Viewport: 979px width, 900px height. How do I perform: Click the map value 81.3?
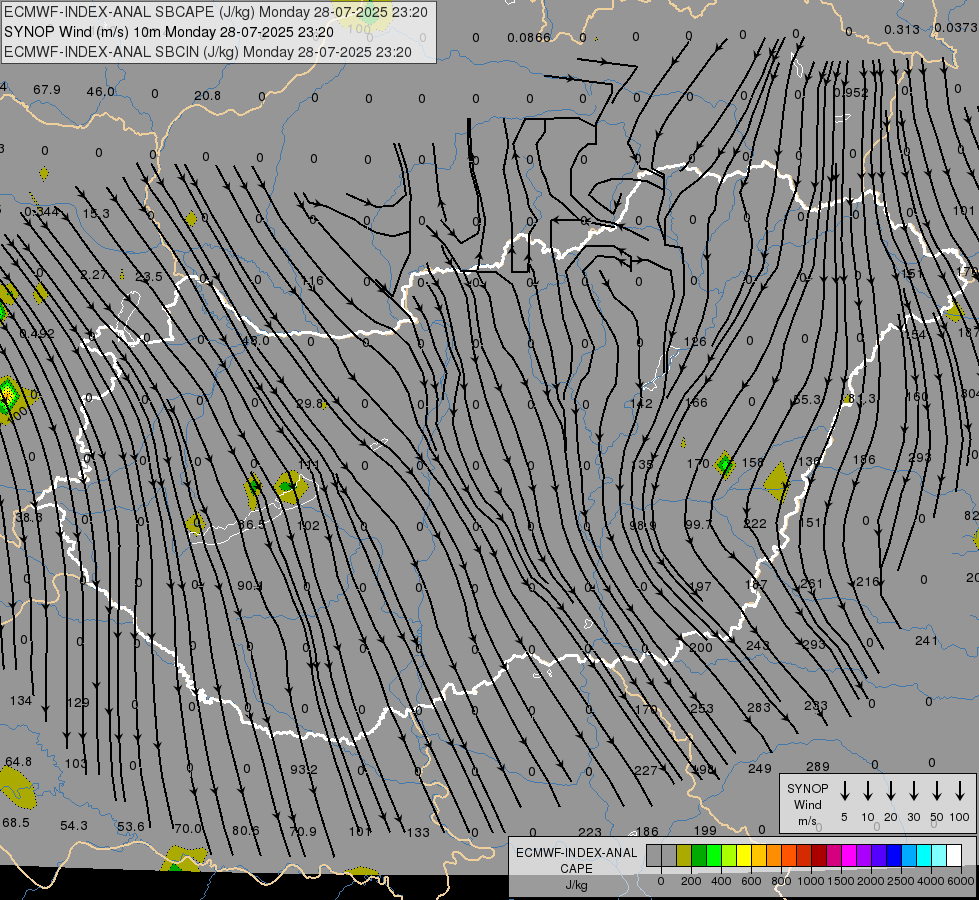862,398
